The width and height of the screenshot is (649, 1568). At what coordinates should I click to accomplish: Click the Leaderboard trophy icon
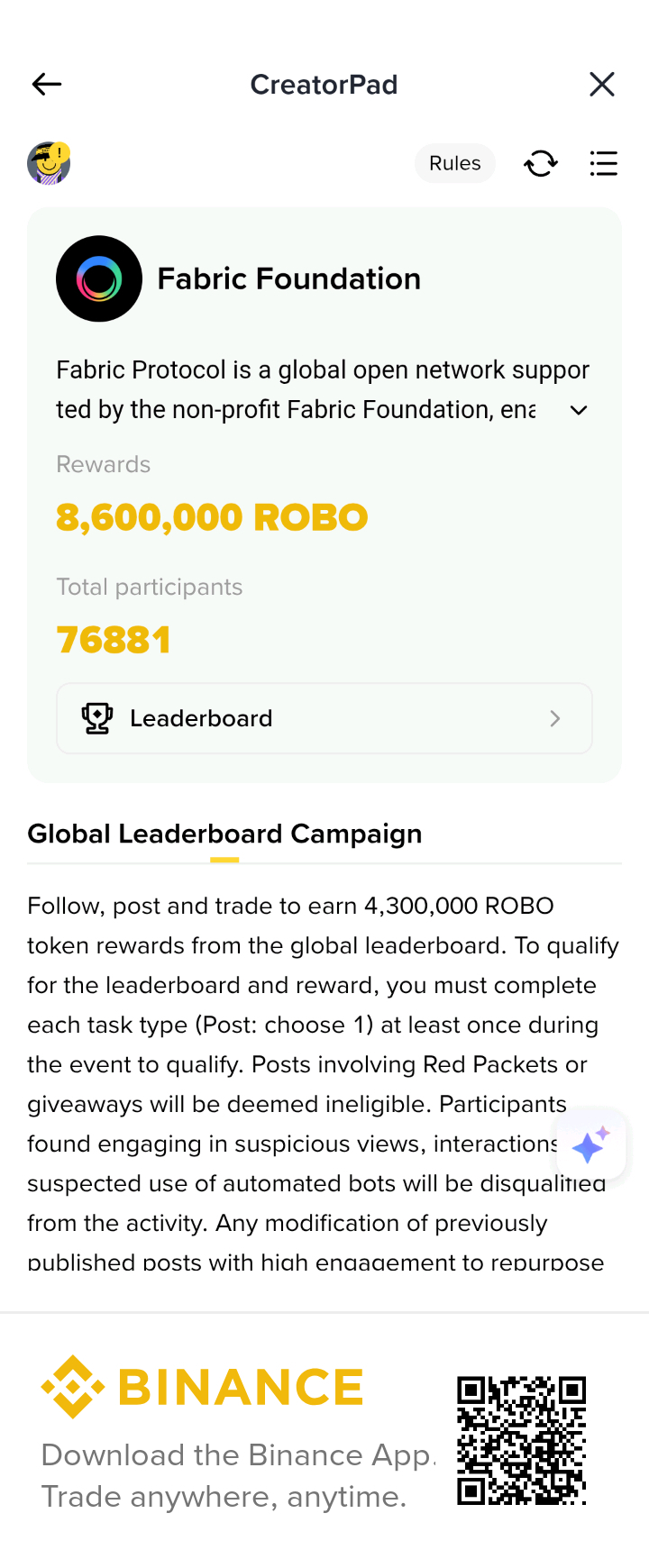tap(97, 718)
